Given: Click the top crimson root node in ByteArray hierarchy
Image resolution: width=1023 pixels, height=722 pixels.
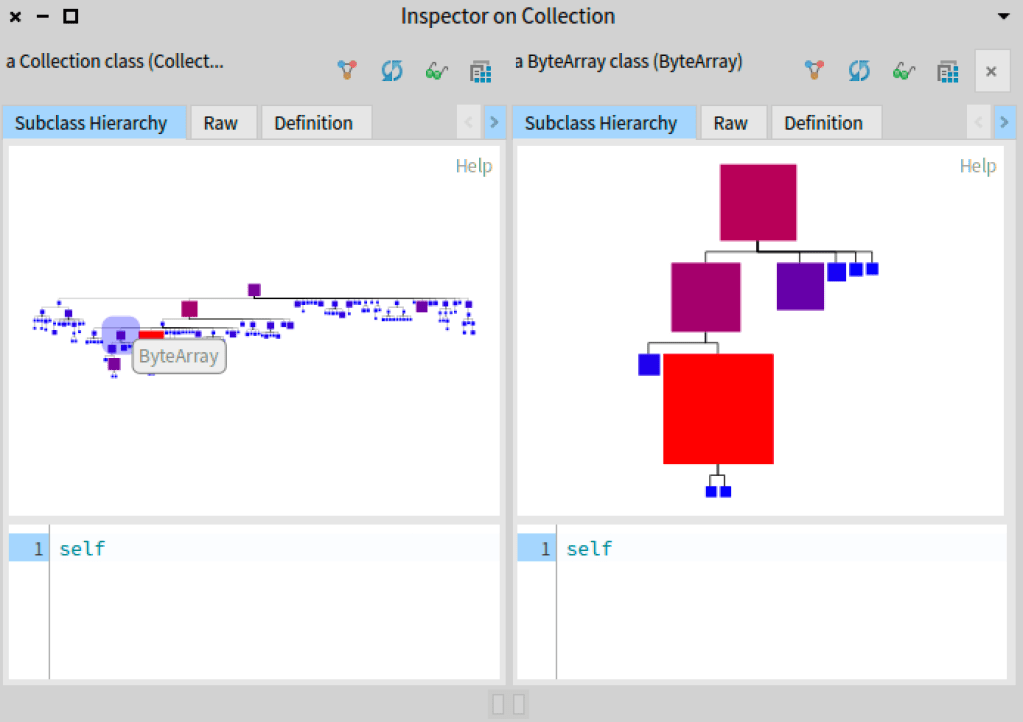Looking at the screenshot, I should [x=758, y=202].
